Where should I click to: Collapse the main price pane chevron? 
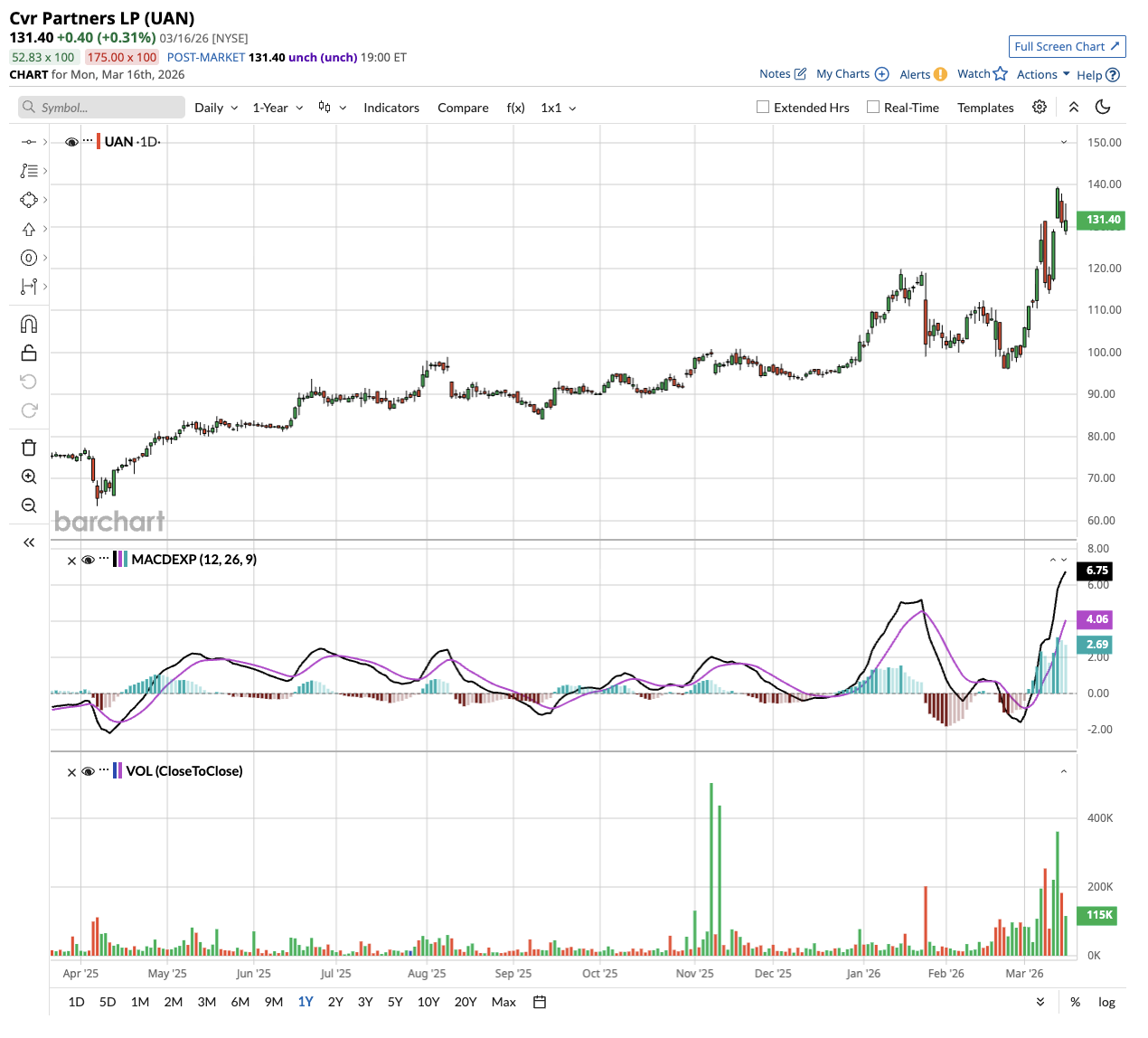click(1064, 142)
